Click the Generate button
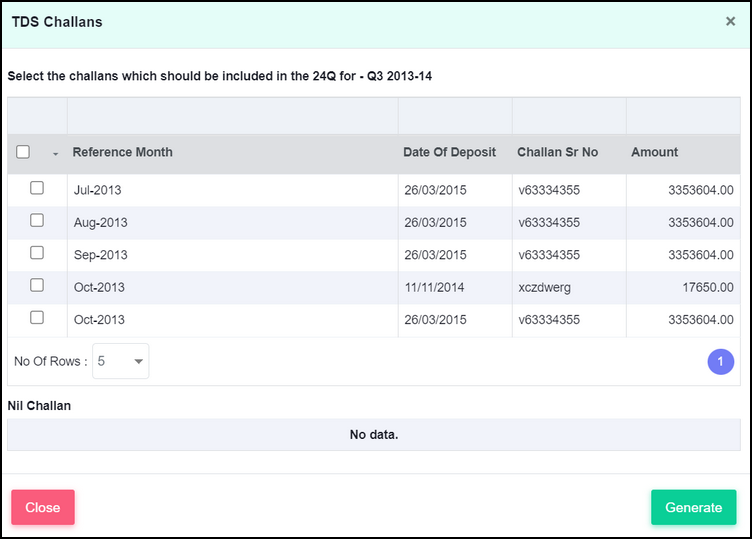The image size is (752, 539). [x=693, y=507]
